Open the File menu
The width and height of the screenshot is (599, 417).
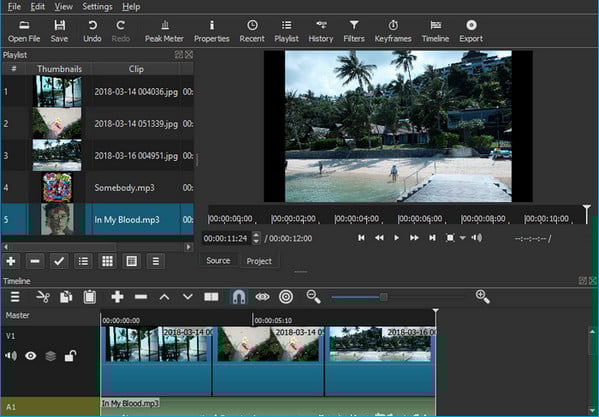click(14, 6)
